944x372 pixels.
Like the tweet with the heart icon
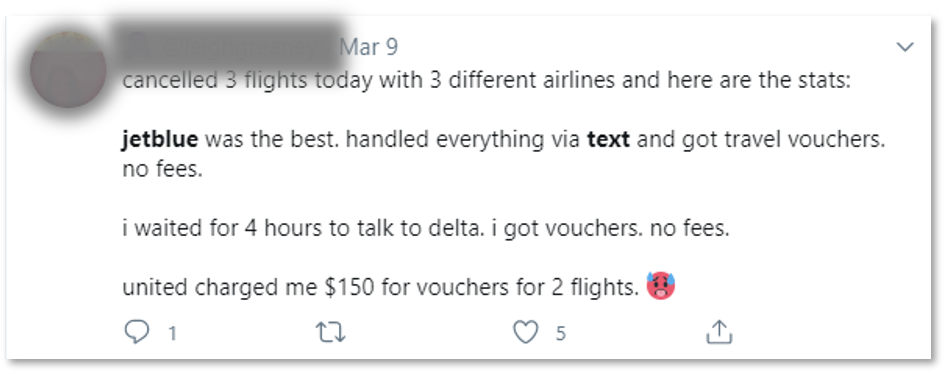tap(526, 332)
